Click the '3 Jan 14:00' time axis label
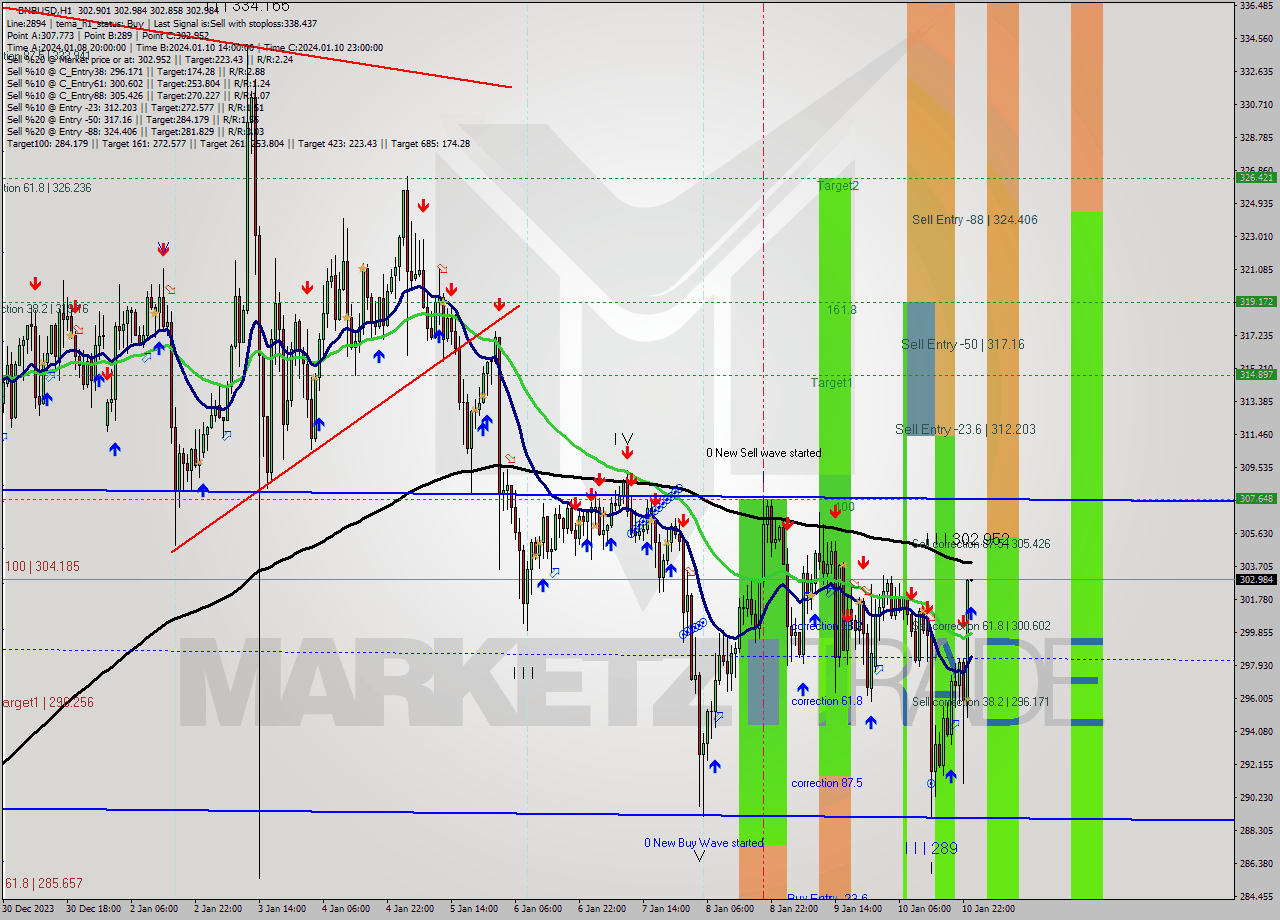This screenshot has width=1280, height=920. click(x=281, y=909)
